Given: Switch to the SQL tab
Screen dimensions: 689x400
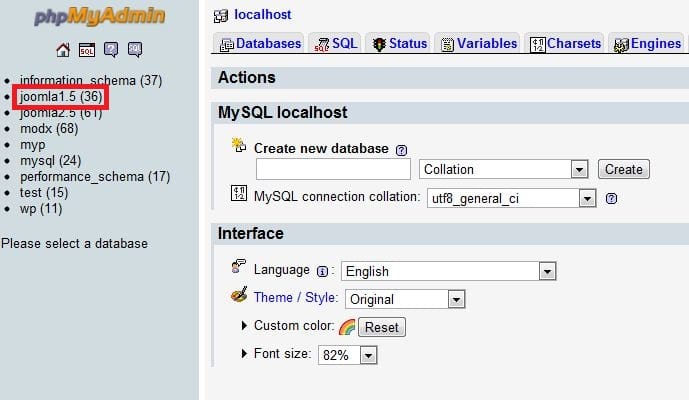Looking at the screenshot, I should 335,44.
